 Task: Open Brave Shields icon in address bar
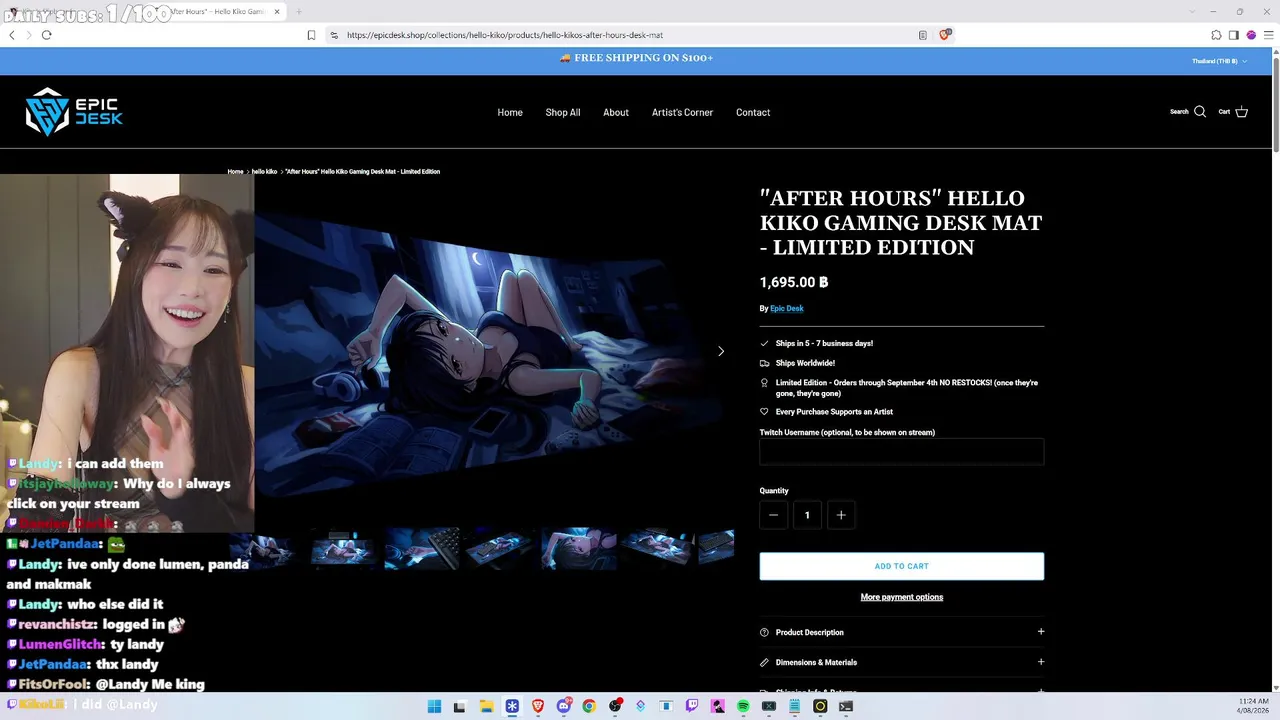click(946, 35)
